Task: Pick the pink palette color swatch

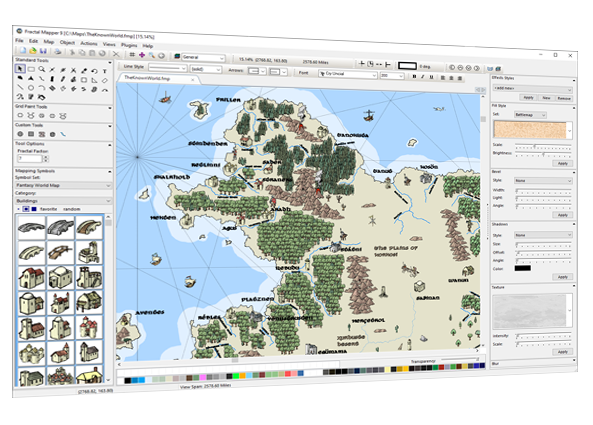Action: pos(203,377)
